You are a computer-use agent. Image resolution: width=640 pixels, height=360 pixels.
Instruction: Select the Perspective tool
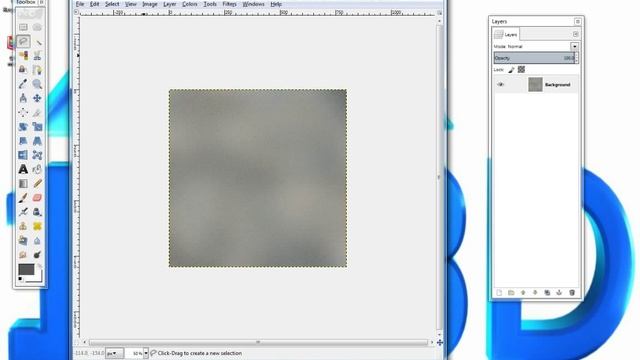coord(37,141)
